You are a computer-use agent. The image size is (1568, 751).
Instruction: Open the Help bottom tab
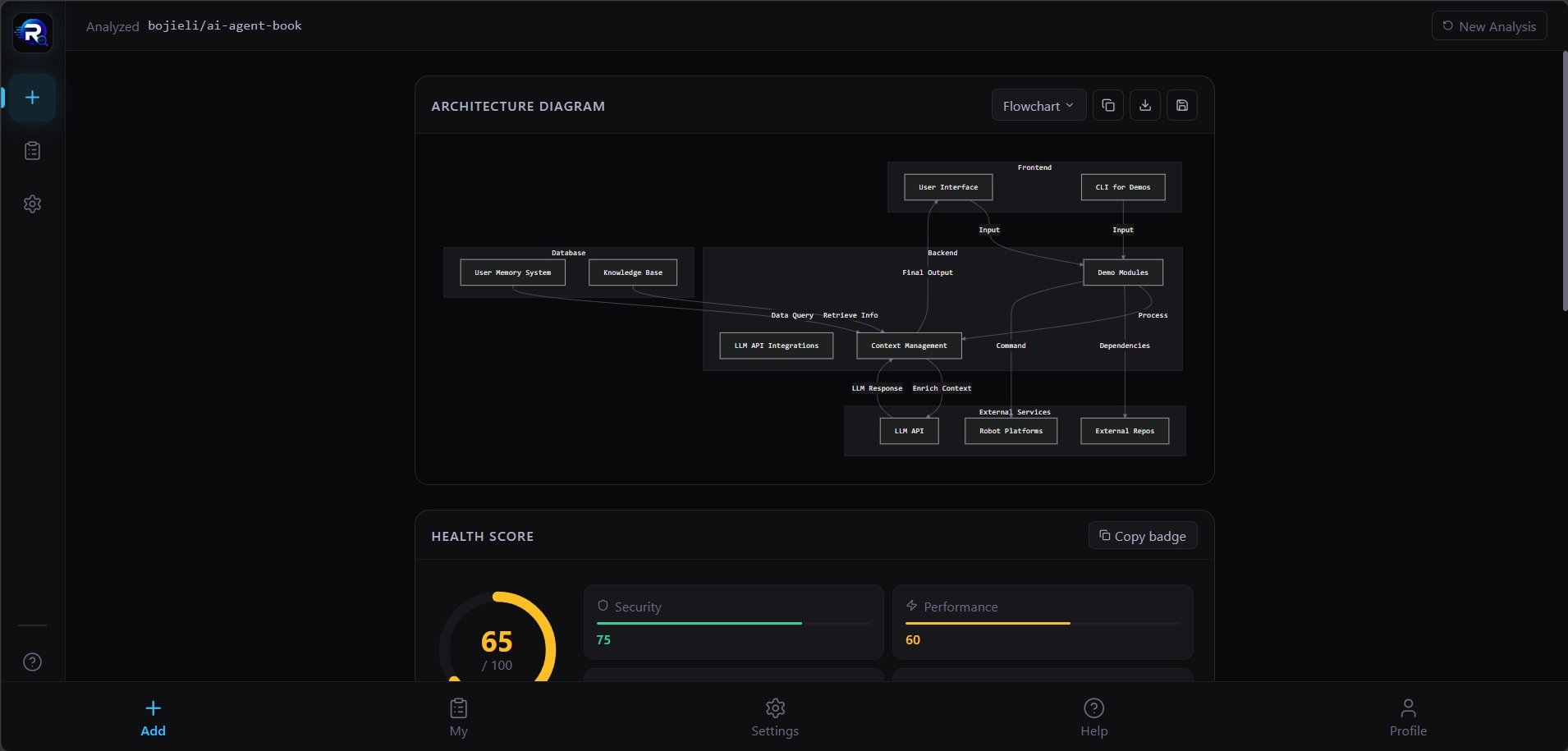[x=1094, y=718]
